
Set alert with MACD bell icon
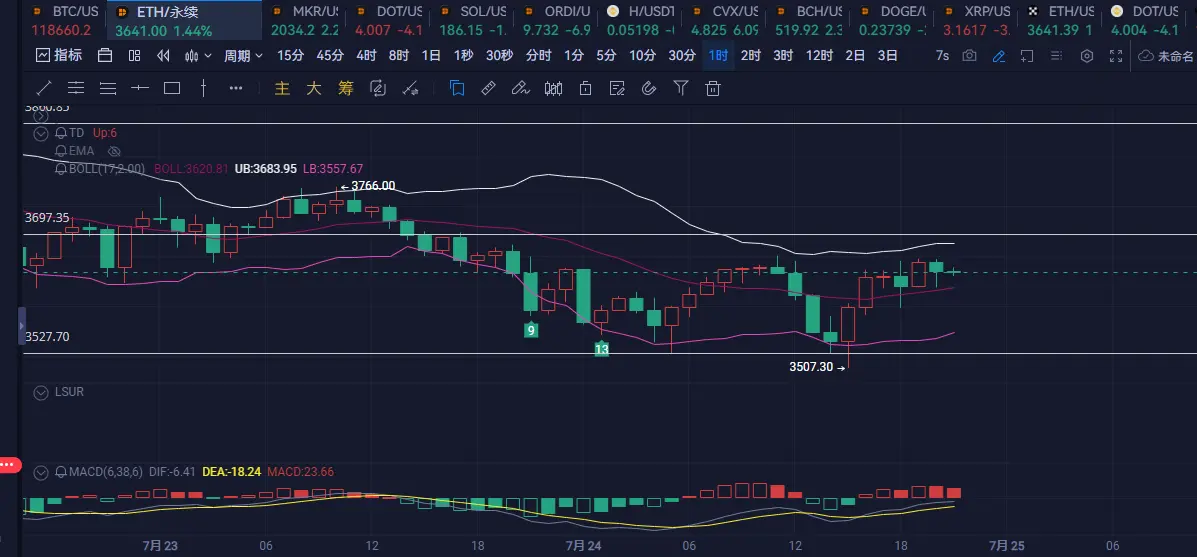point(61,472)
